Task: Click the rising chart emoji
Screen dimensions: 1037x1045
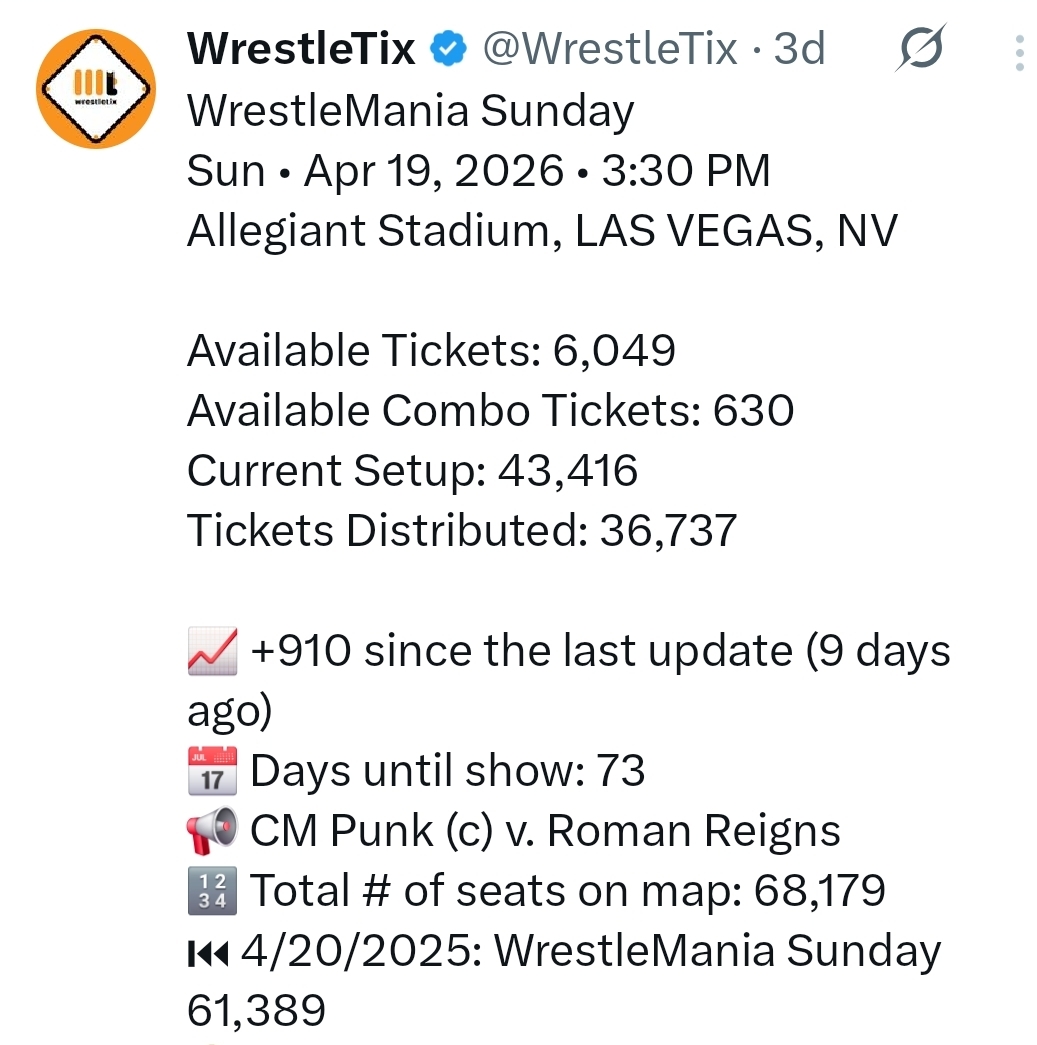Action: click(213, 650)
